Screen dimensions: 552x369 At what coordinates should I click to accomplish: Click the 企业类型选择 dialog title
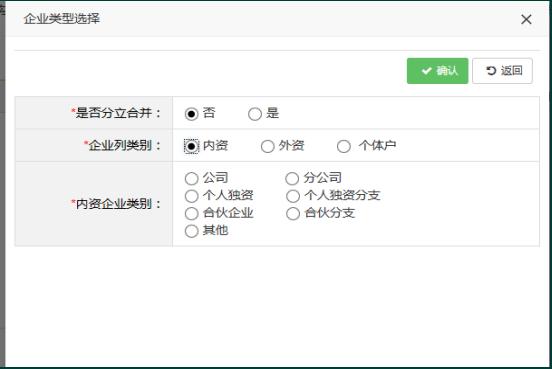point(62,19)
